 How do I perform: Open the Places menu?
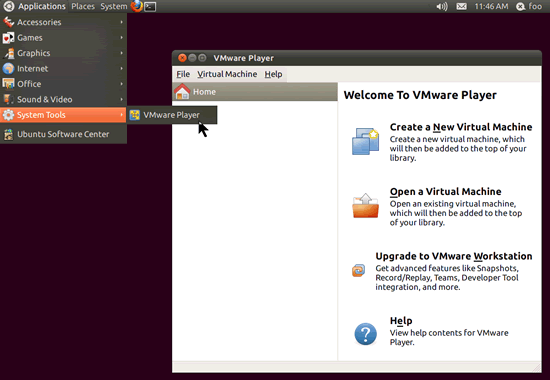tap(83, 6)
